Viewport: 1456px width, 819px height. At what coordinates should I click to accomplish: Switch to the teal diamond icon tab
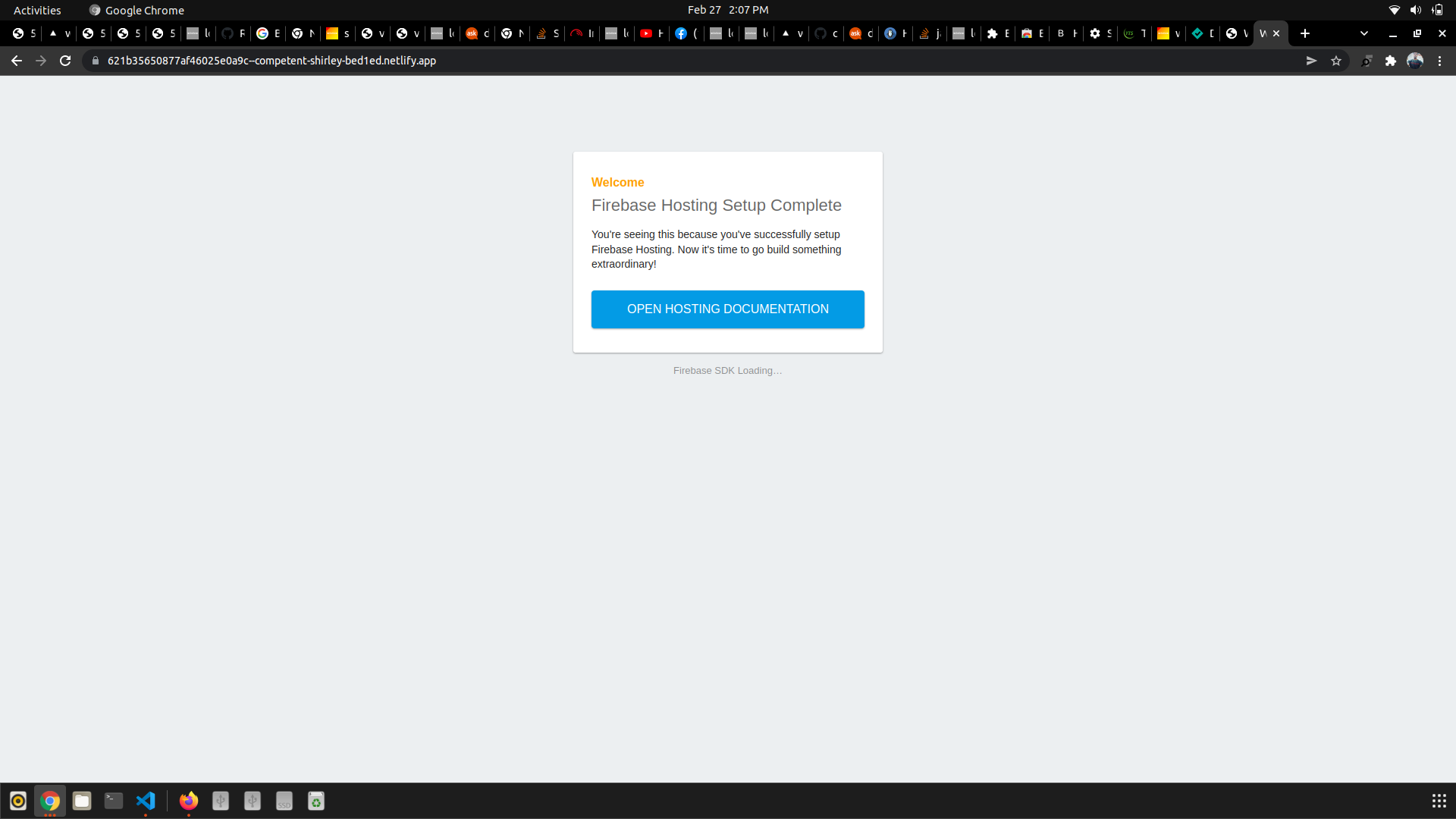point(1203,33)
